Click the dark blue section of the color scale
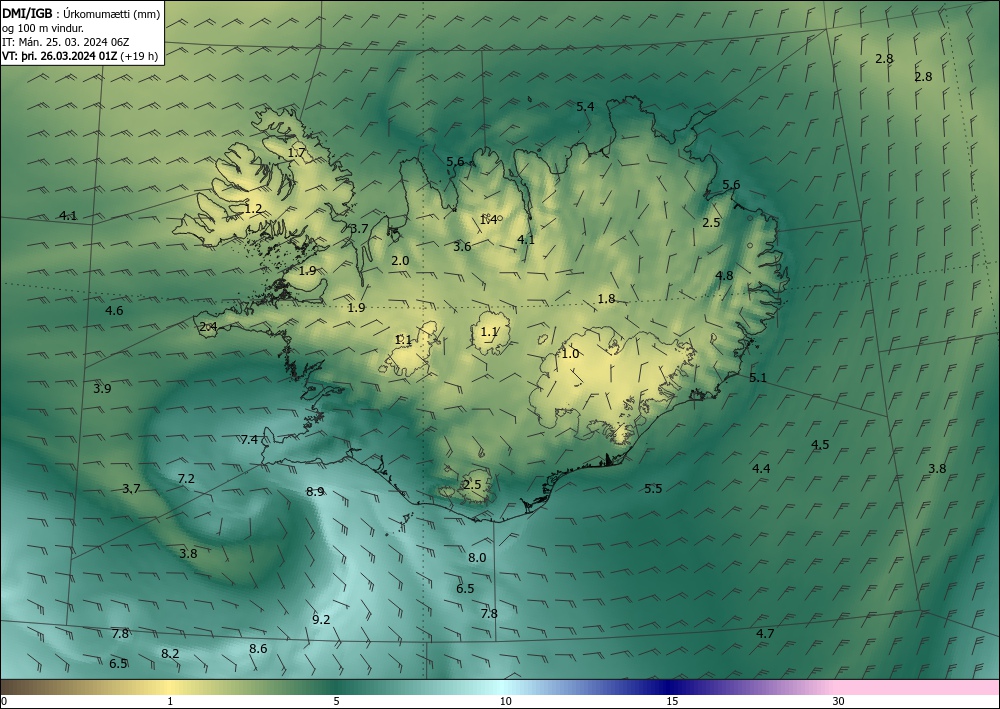This screenshot has height=709, width=1000. [x=670, y=687]
